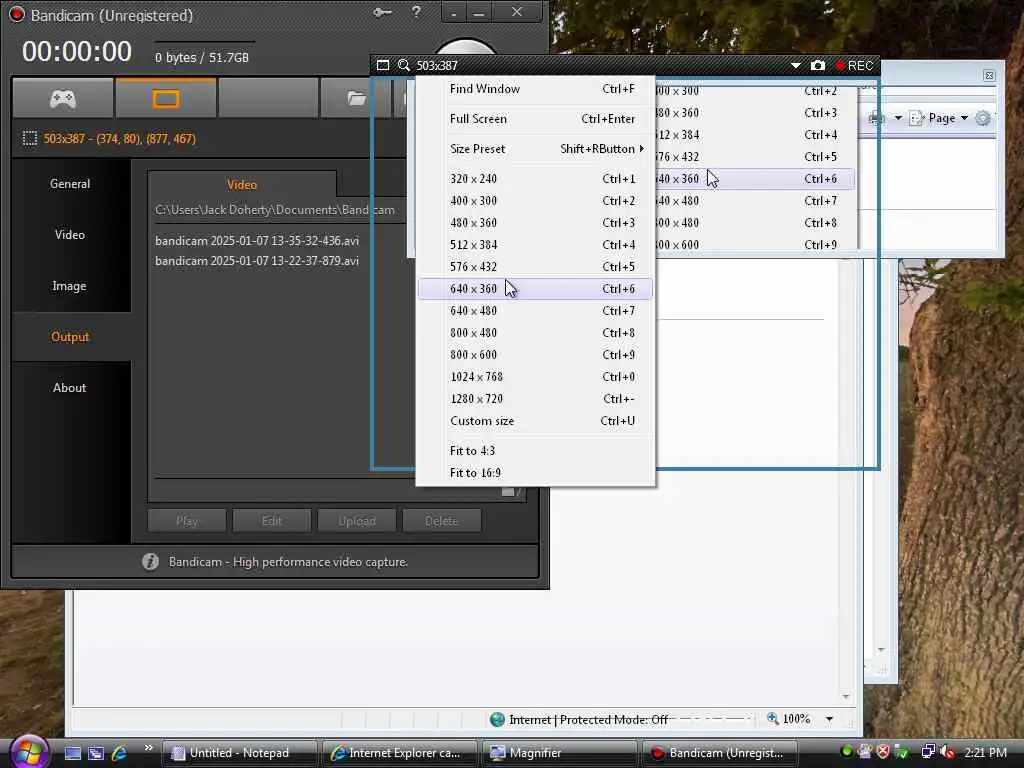The image size is (1024, 768).
Task: Click the volume tray icon
Action: [946, 752]
